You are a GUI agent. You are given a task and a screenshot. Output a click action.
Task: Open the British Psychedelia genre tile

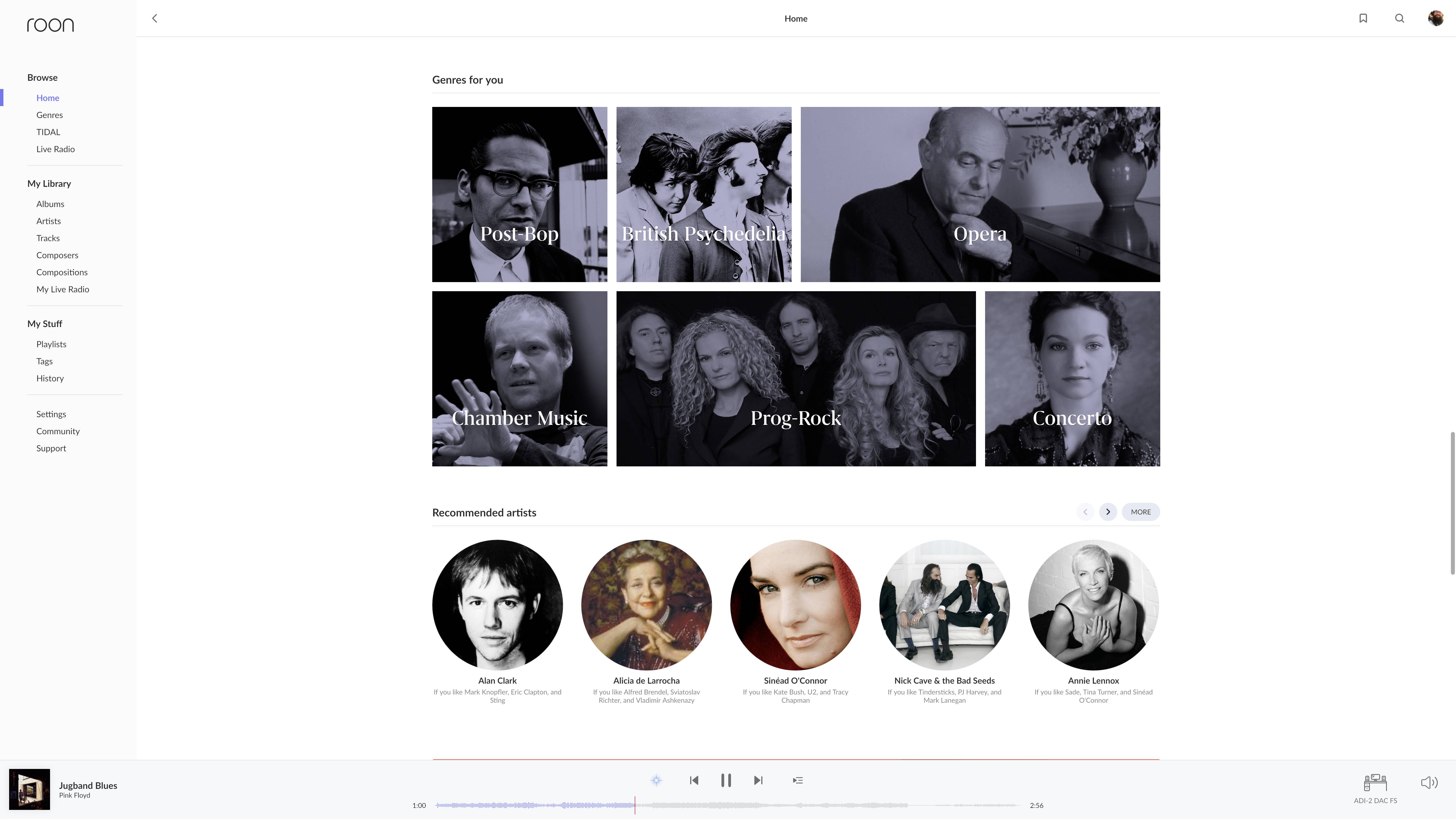click(704, 194)
